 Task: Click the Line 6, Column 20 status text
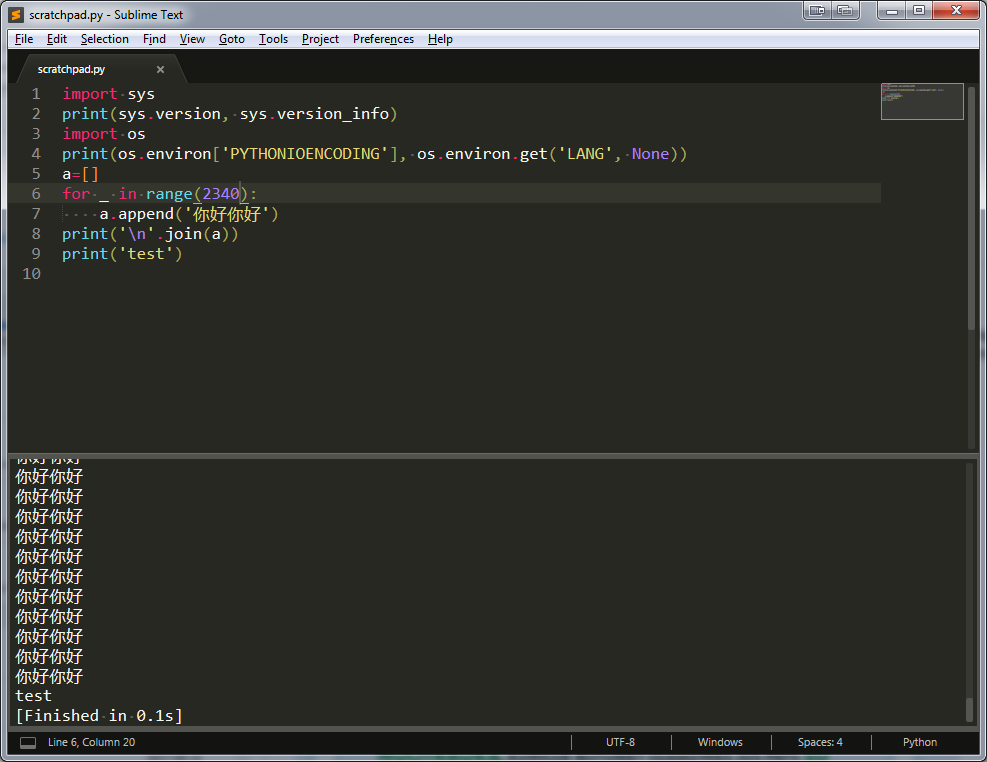[x=91, y=742]
